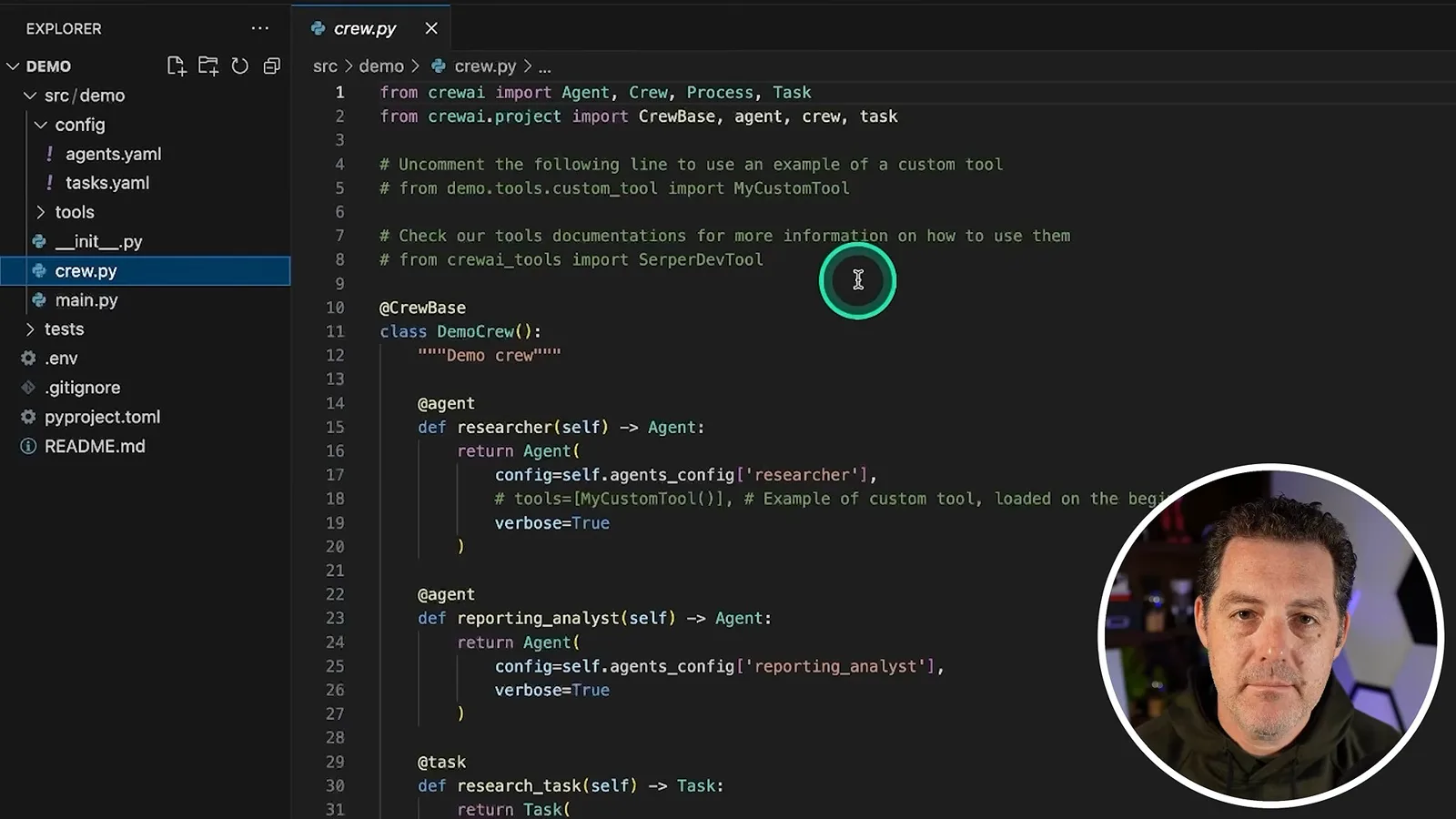Click line number 11 in gutter
1456x819 pixels.
coord(335,331)
